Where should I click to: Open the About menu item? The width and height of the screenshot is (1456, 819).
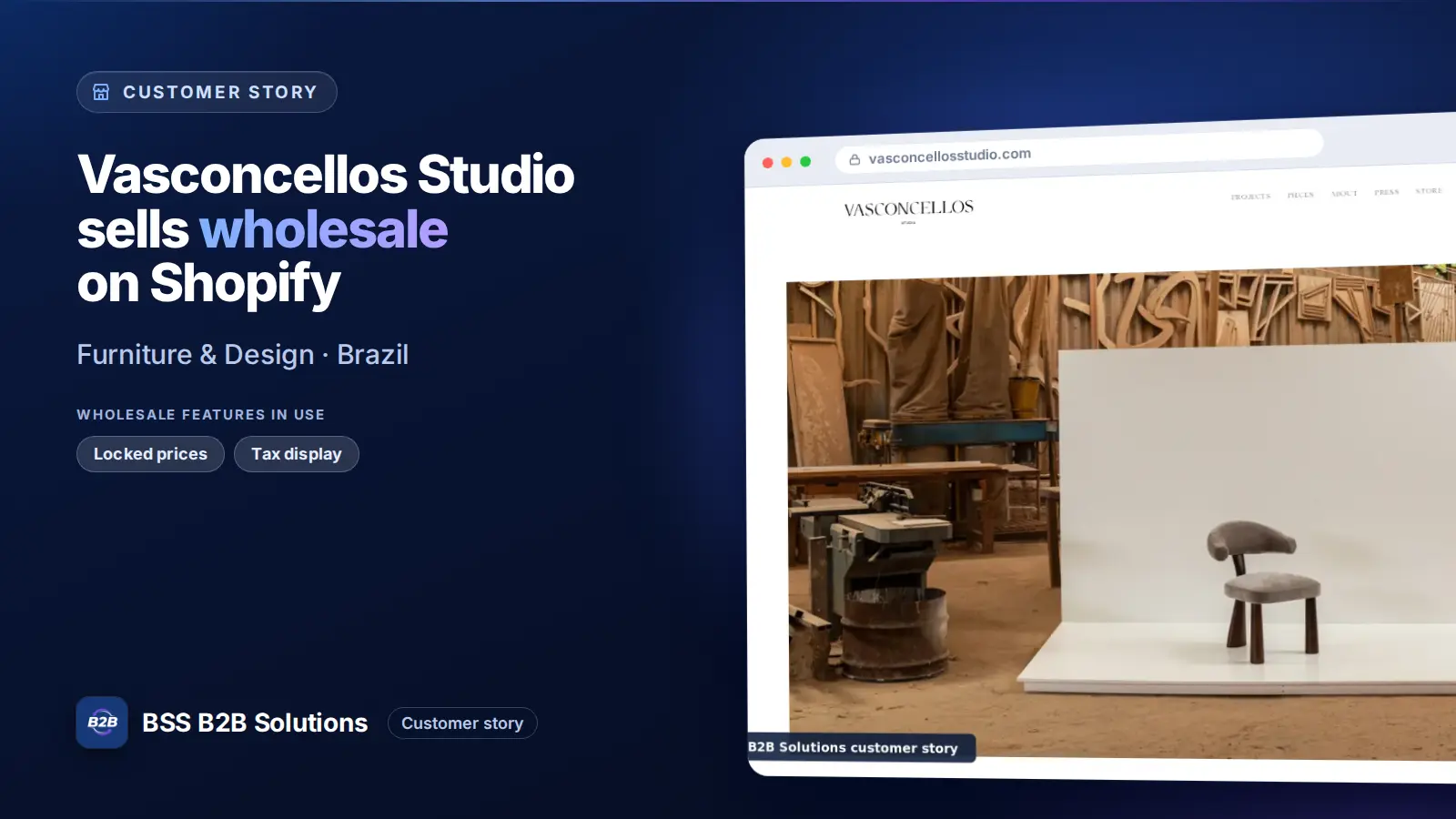pyautogui.click(x=1344, y=194)
